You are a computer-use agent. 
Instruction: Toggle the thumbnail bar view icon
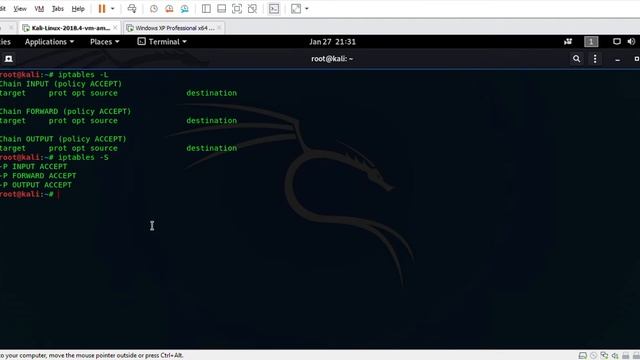[x=222, y=9]
